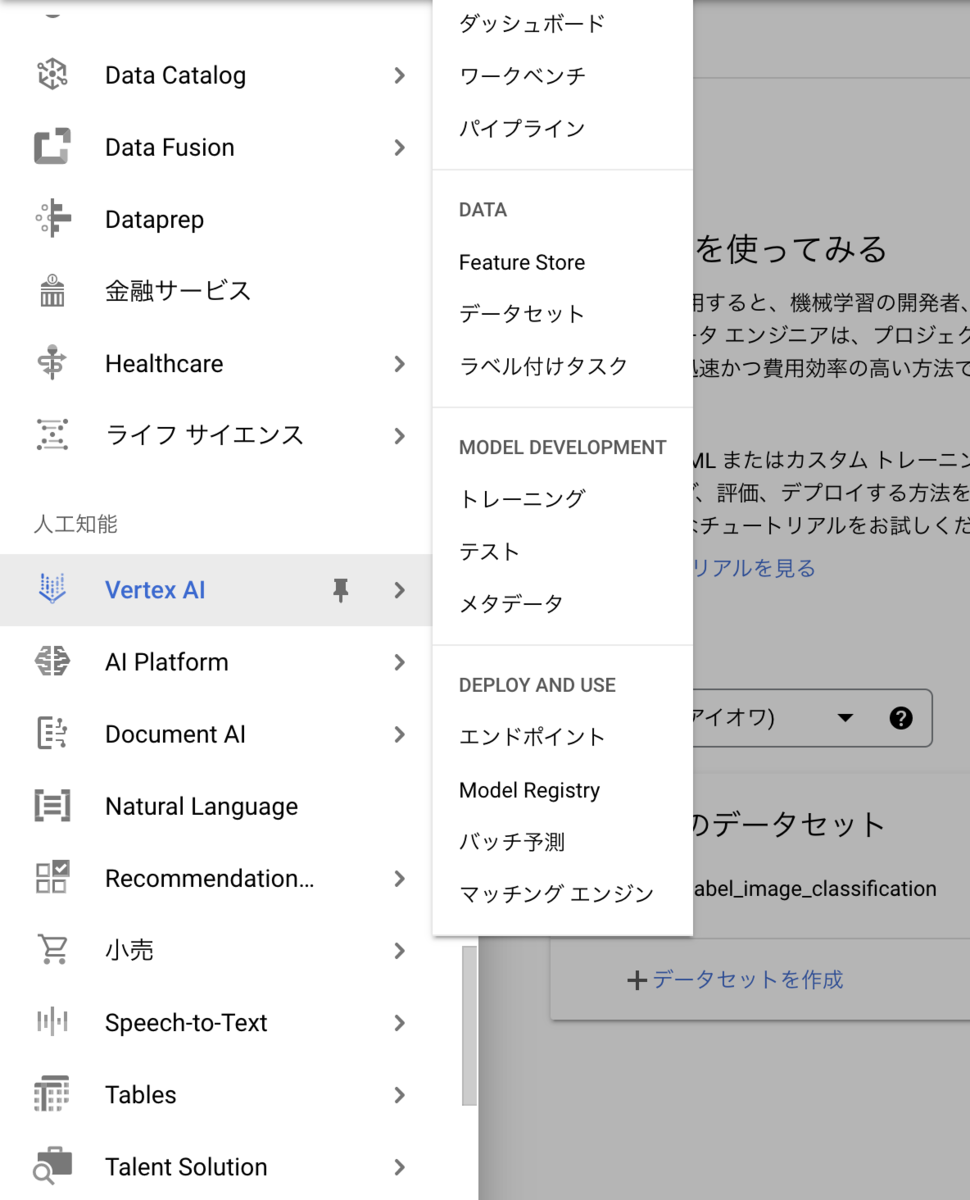Click the Natural Language icon
Image resolution: width=970 pixels, height=1200 pixels.
click(52, 806)
